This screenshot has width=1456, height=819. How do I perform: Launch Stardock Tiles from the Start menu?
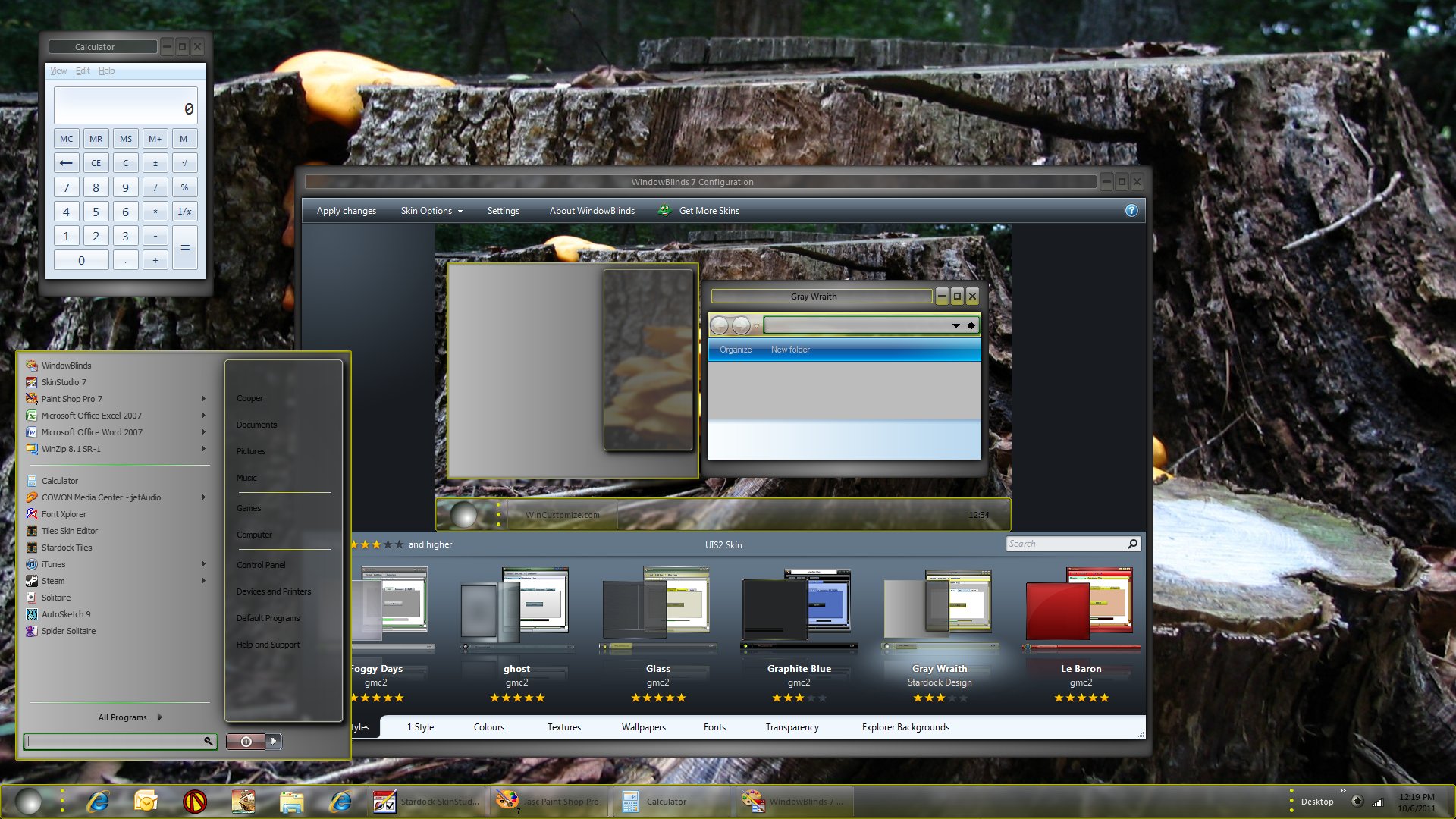(x=67, y=548)
